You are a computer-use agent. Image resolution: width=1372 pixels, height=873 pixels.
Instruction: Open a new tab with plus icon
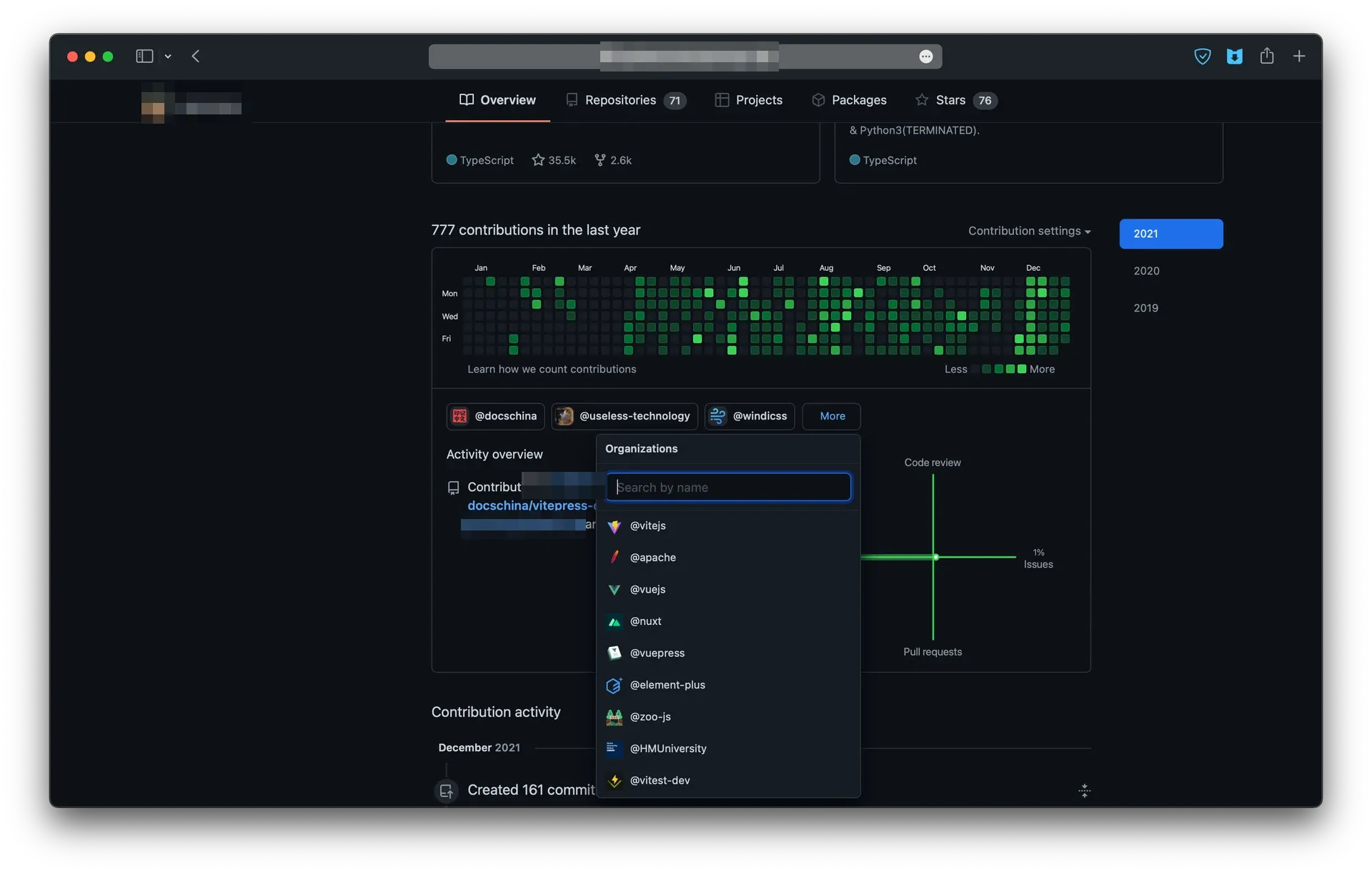1298,56
